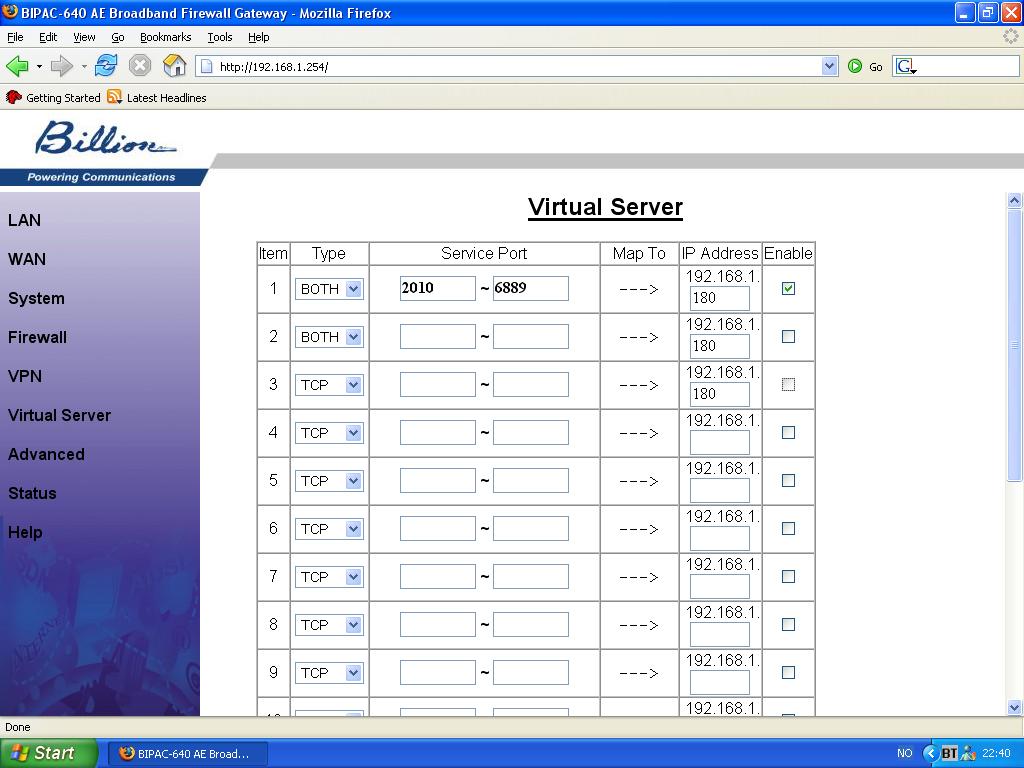Open the Back history dropdown arrow

pos(39,67)
